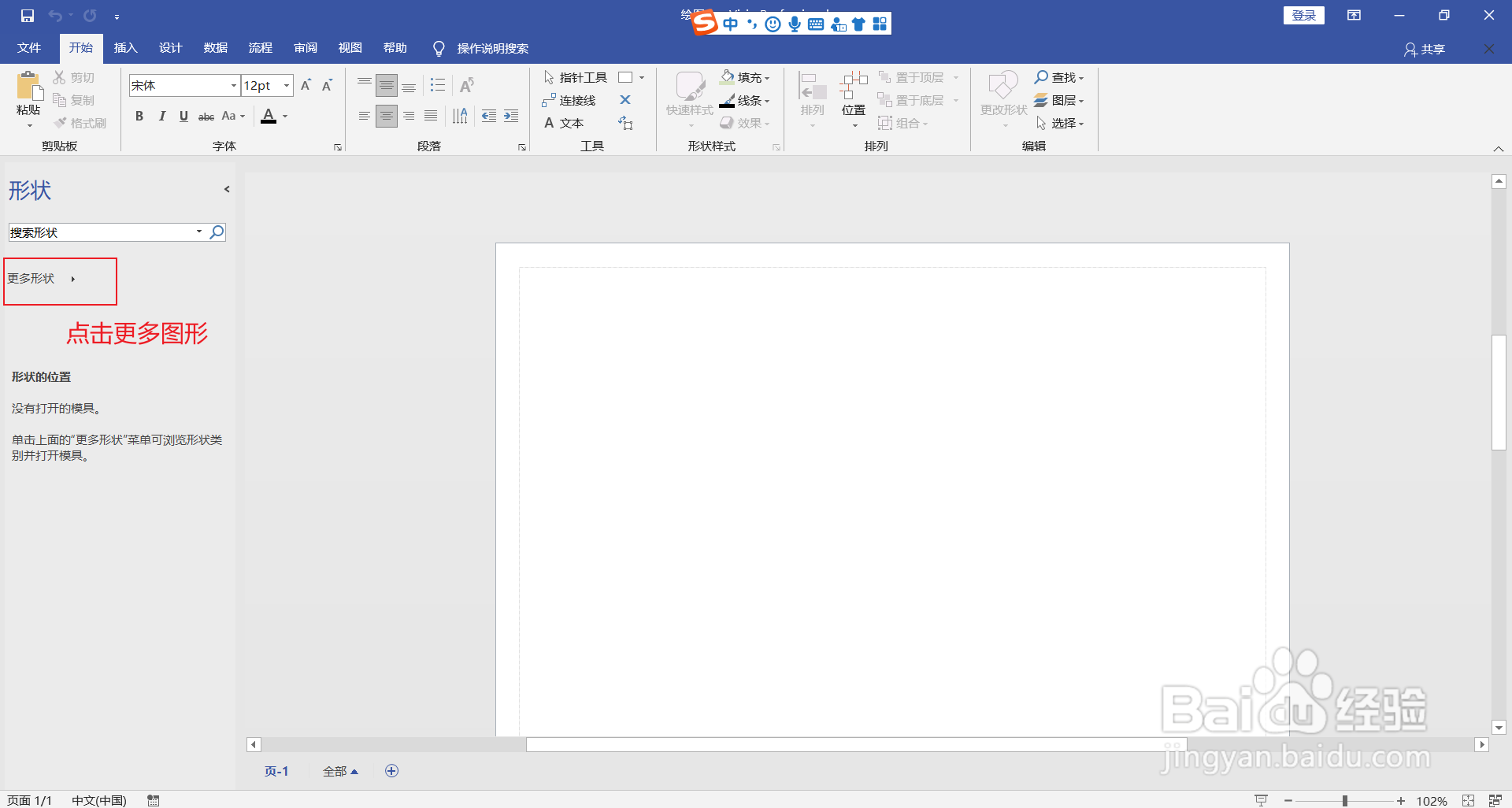Click the Share (共享) button
The width and height of the screenshot is (1512, 808).
pyautogui.click(x=1425, y=49)
